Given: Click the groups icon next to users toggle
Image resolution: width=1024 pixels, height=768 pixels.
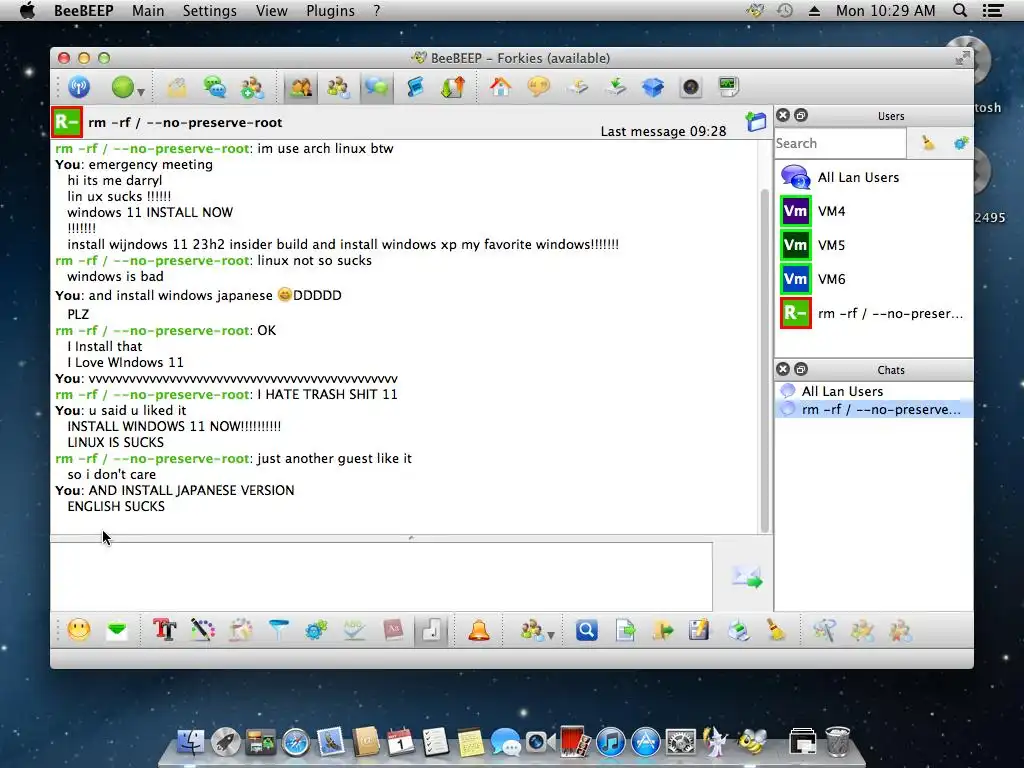Looking at the screenshot, I should click(x=338, y=87).
